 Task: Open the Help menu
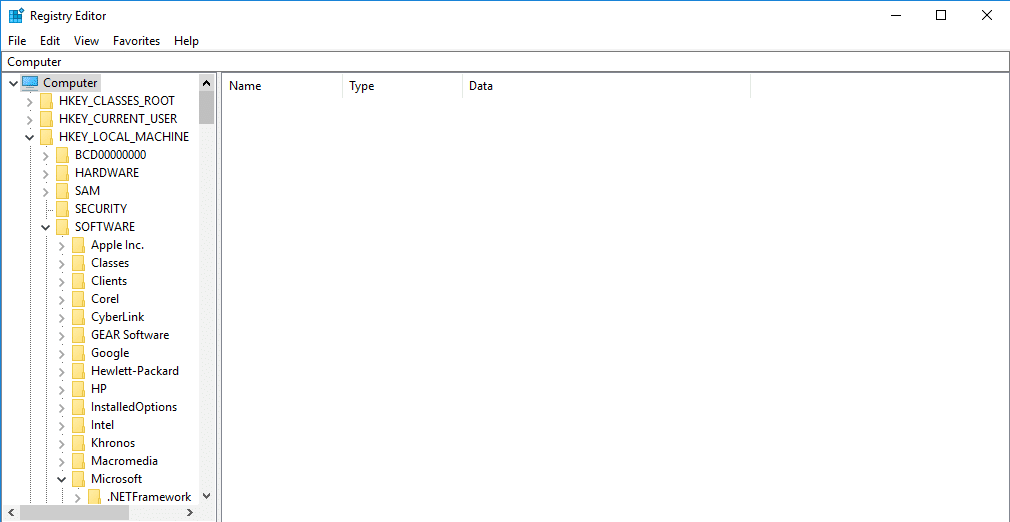(x=186, y=41)
